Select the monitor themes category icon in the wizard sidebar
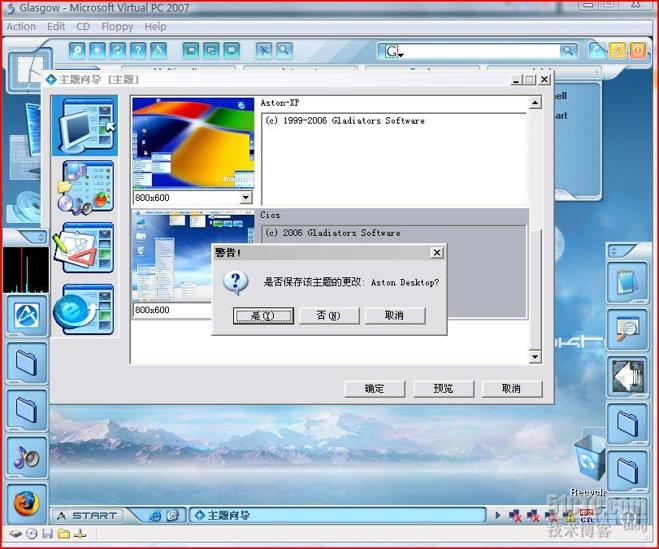The image size is (659, 549). tap(86, 125)
